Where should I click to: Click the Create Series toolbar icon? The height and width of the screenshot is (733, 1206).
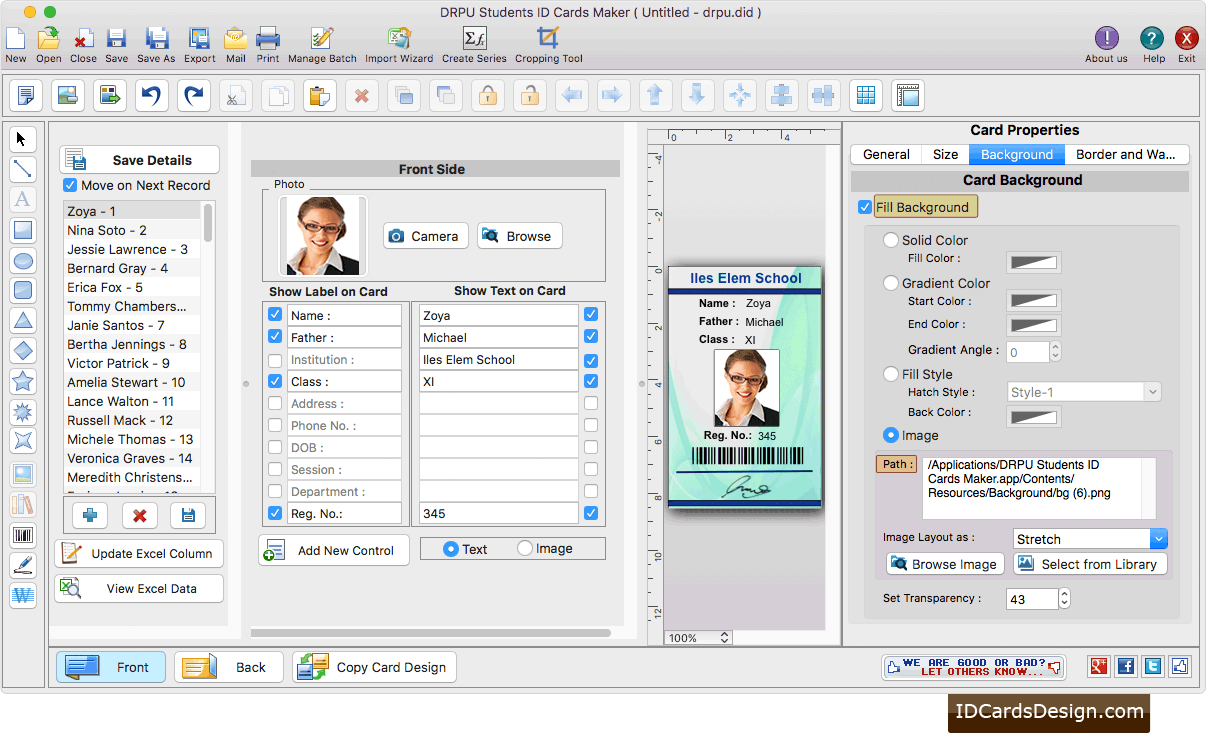pos(471,40)
